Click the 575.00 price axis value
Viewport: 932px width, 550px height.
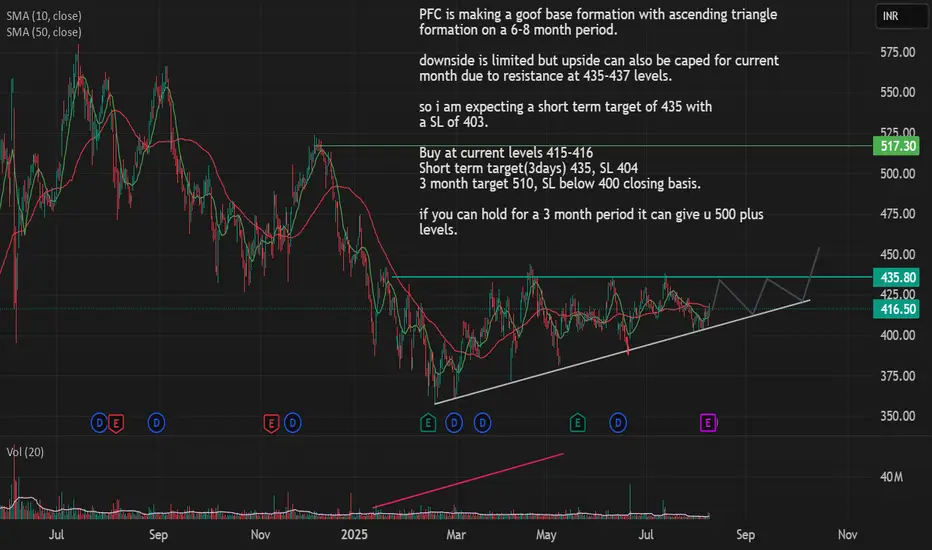pyautogui.click(x=898, y=52)
